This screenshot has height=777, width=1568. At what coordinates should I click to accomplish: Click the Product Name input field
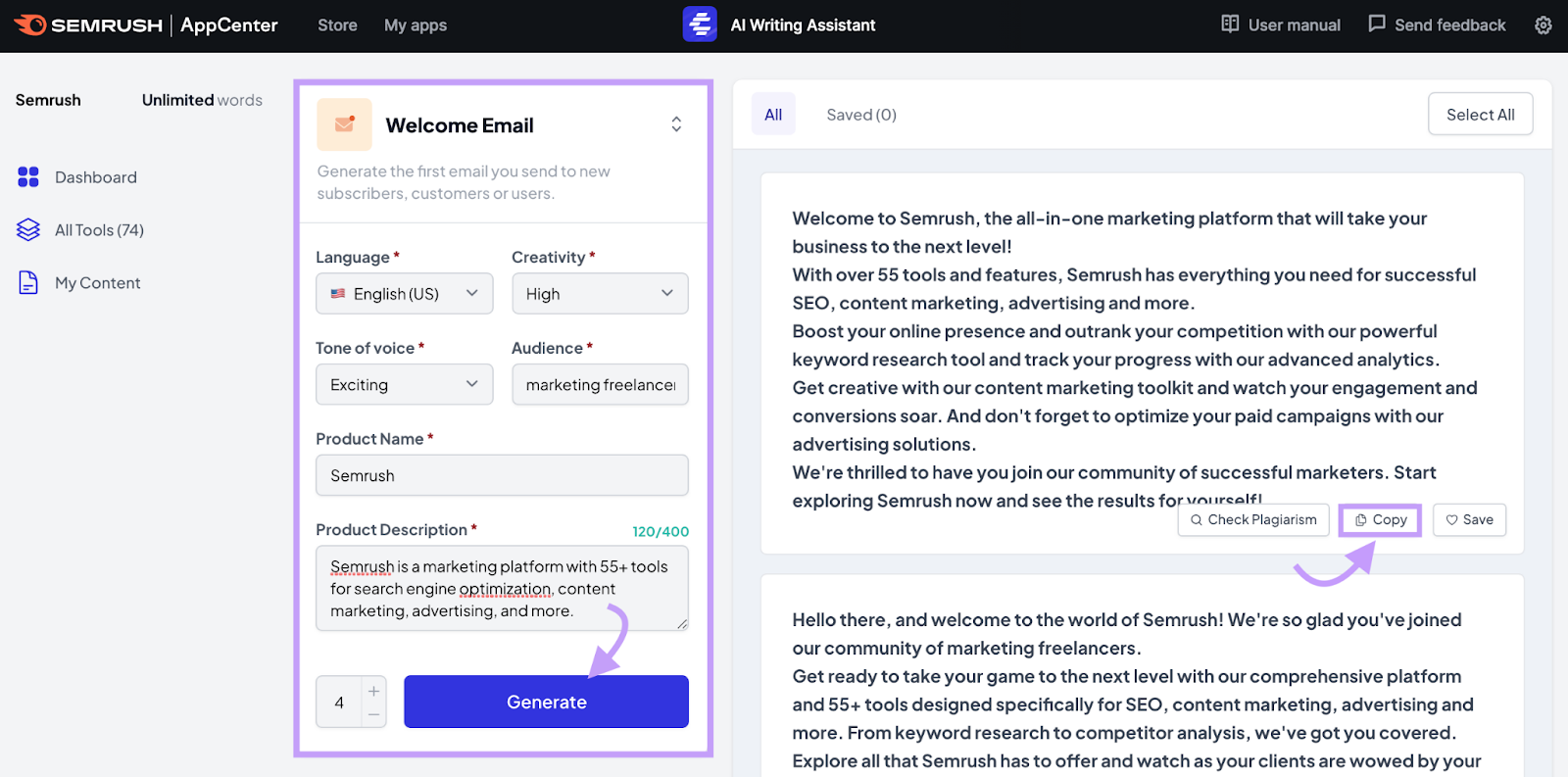coord(502,475)
